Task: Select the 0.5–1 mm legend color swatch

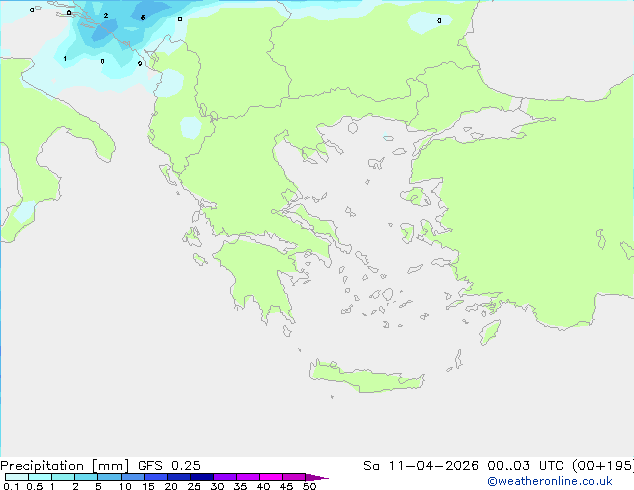Action: click(x=40, y=477)
